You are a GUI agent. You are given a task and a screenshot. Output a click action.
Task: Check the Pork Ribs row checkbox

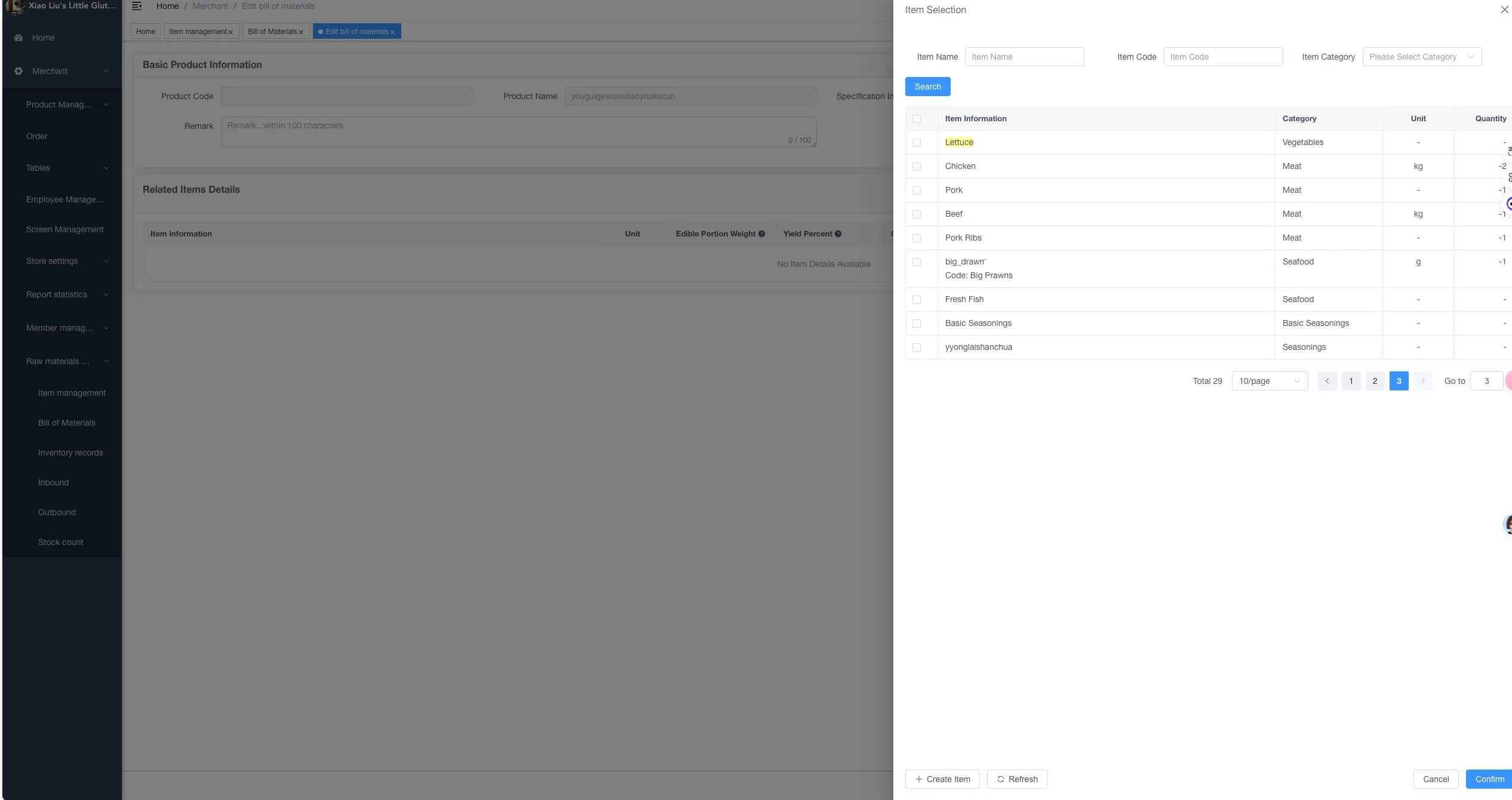click(x=917, y=238)
